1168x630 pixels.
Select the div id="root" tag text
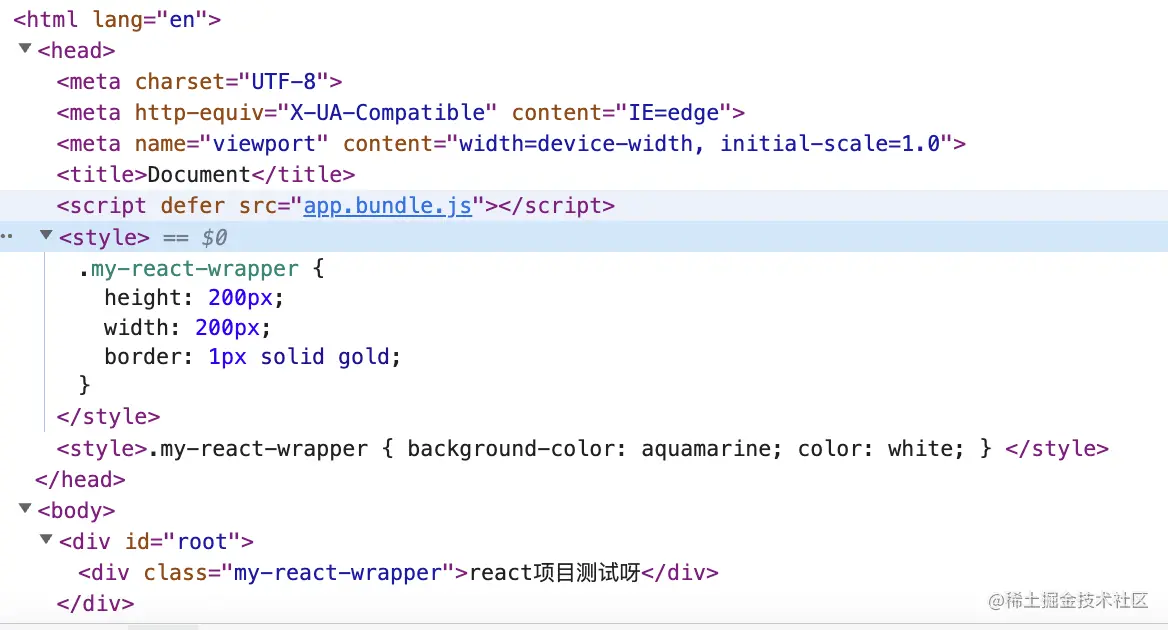click(x=156, y=541)
